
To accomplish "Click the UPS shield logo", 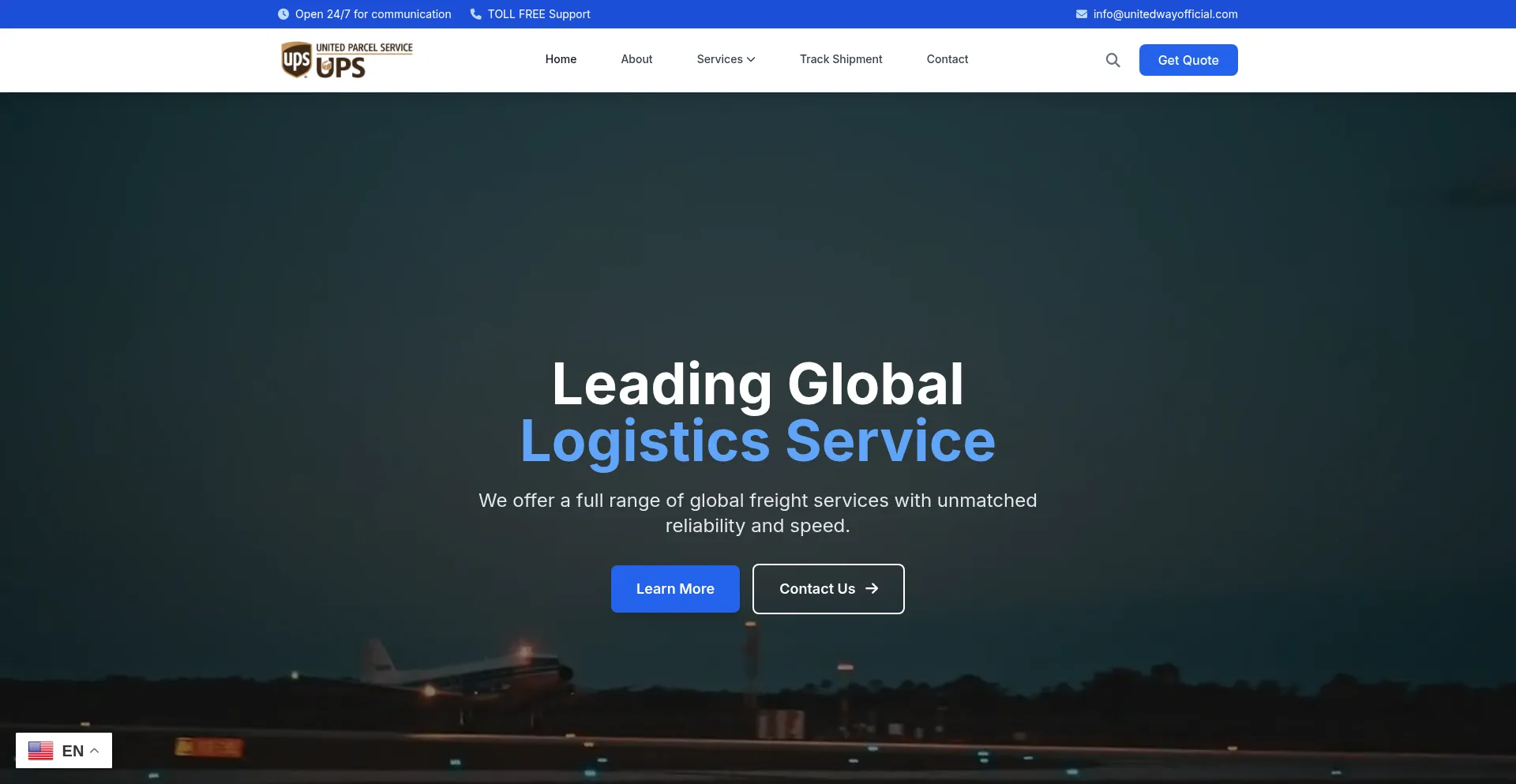I will pyautogui.click(x=297, y=60).
